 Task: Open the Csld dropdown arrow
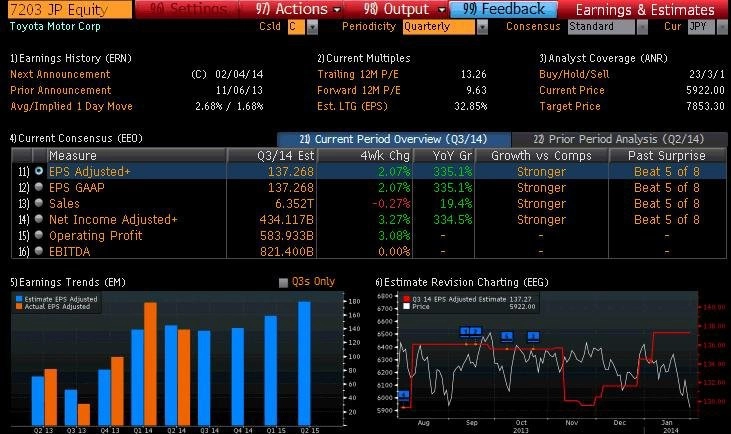tap(312, 27)
